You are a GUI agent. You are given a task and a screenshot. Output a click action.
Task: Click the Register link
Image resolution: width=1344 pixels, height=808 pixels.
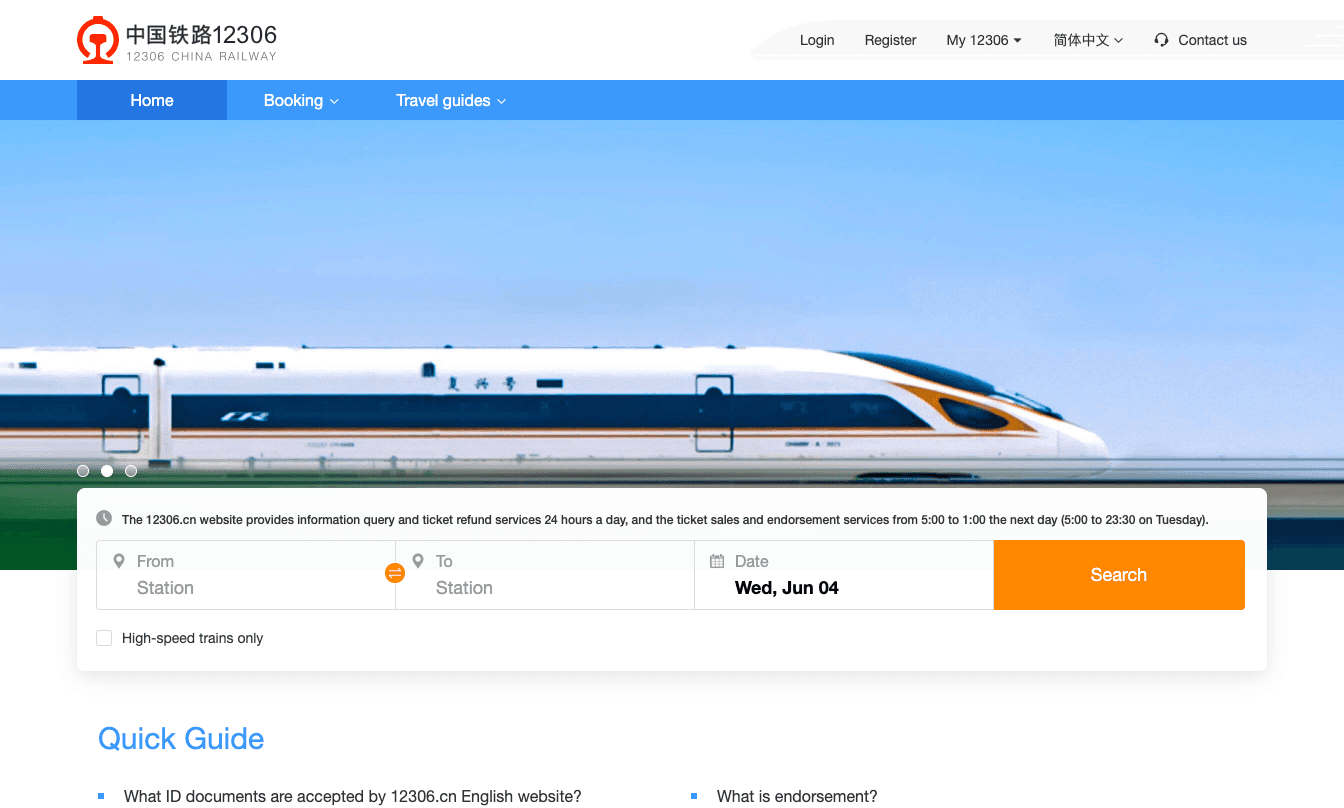890,40
